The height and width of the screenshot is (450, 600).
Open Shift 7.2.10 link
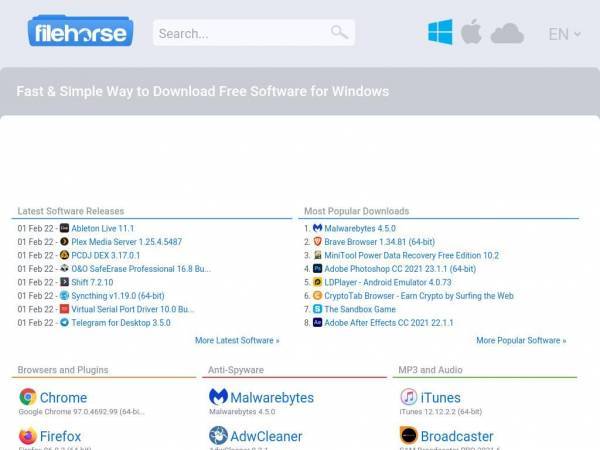coord(92,282)
